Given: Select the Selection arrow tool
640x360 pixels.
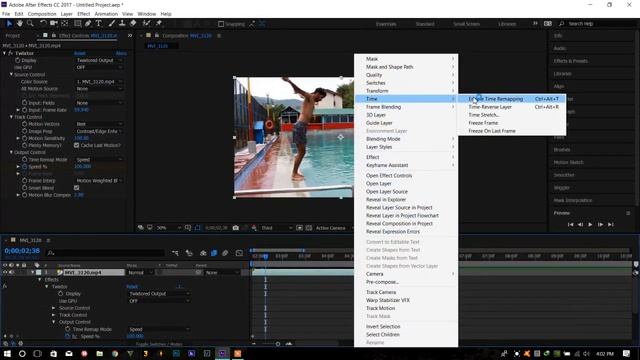Looking at the screenshot, I should (9, 24).
